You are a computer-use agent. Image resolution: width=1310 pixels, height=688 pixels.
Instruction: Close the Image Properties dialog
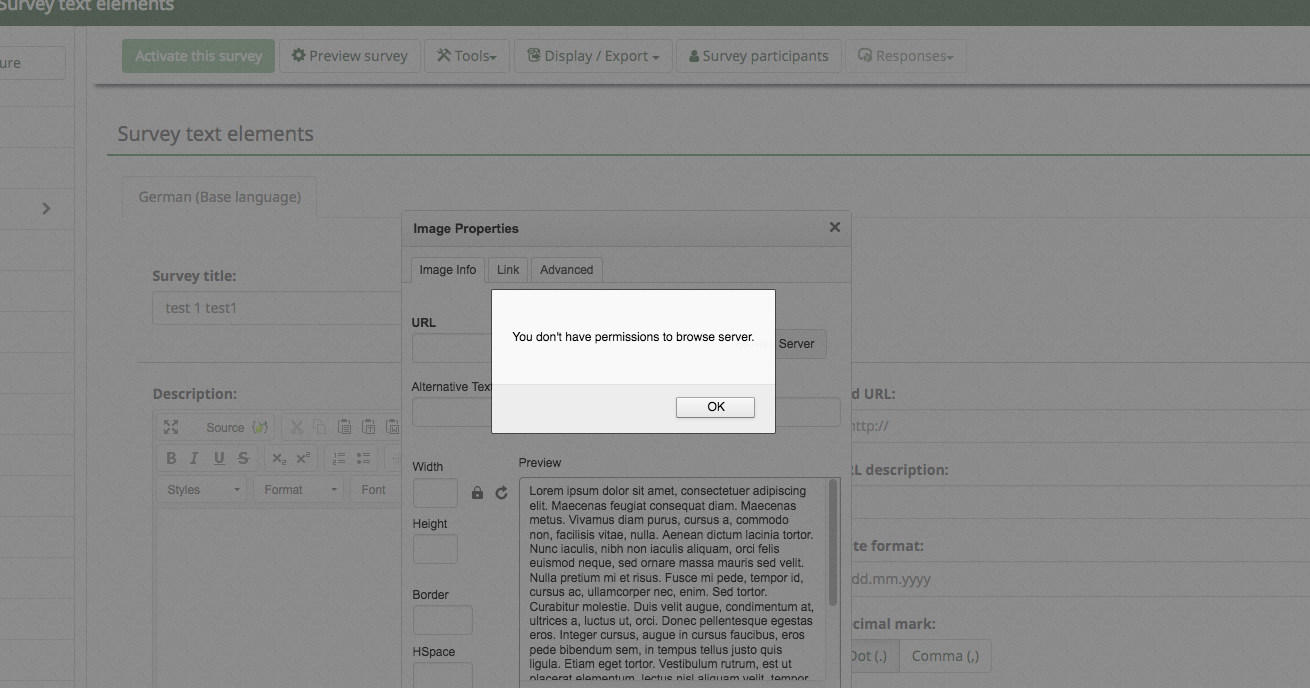coord(834,227)
